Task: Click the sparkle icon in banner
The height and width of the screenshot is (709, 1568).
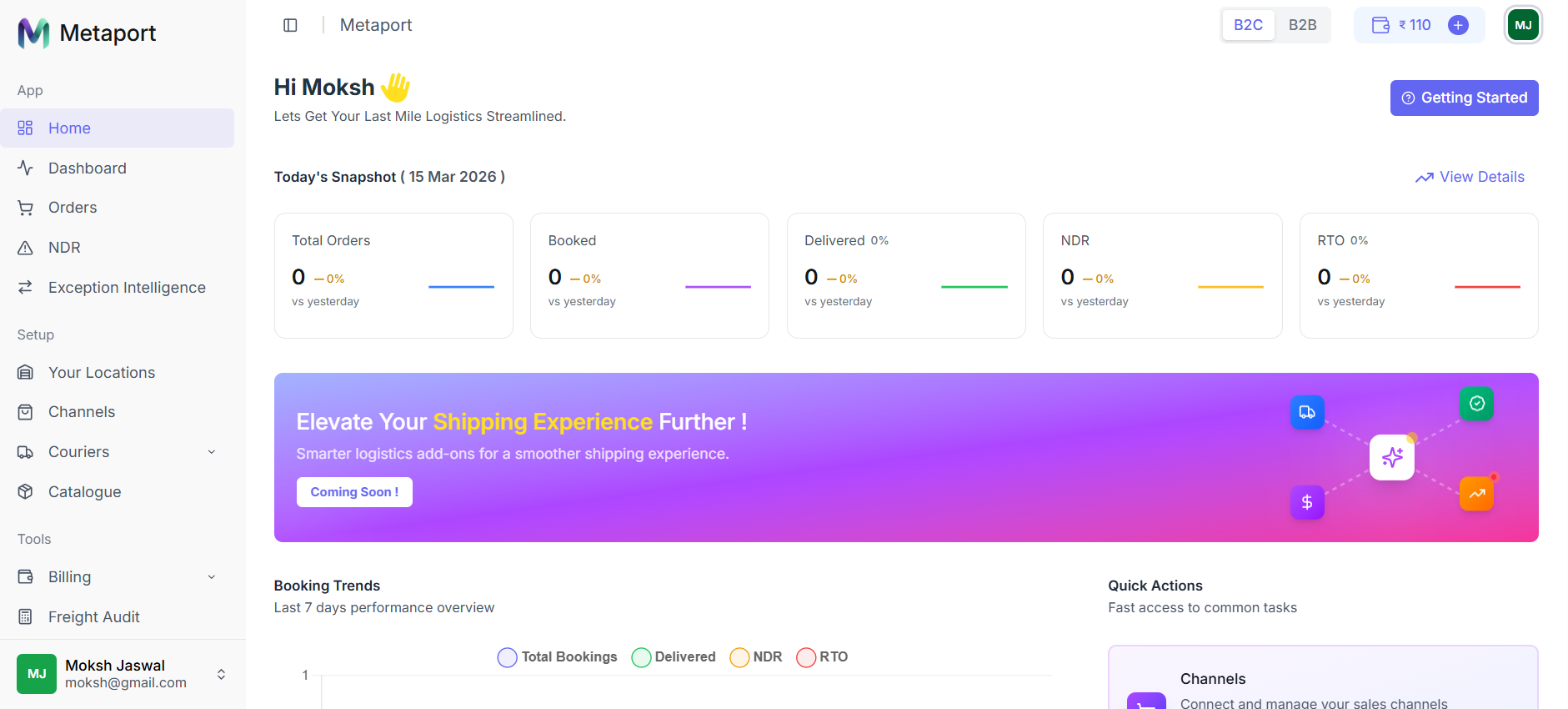Action: pyautogui.click(x=1392, y=457)
